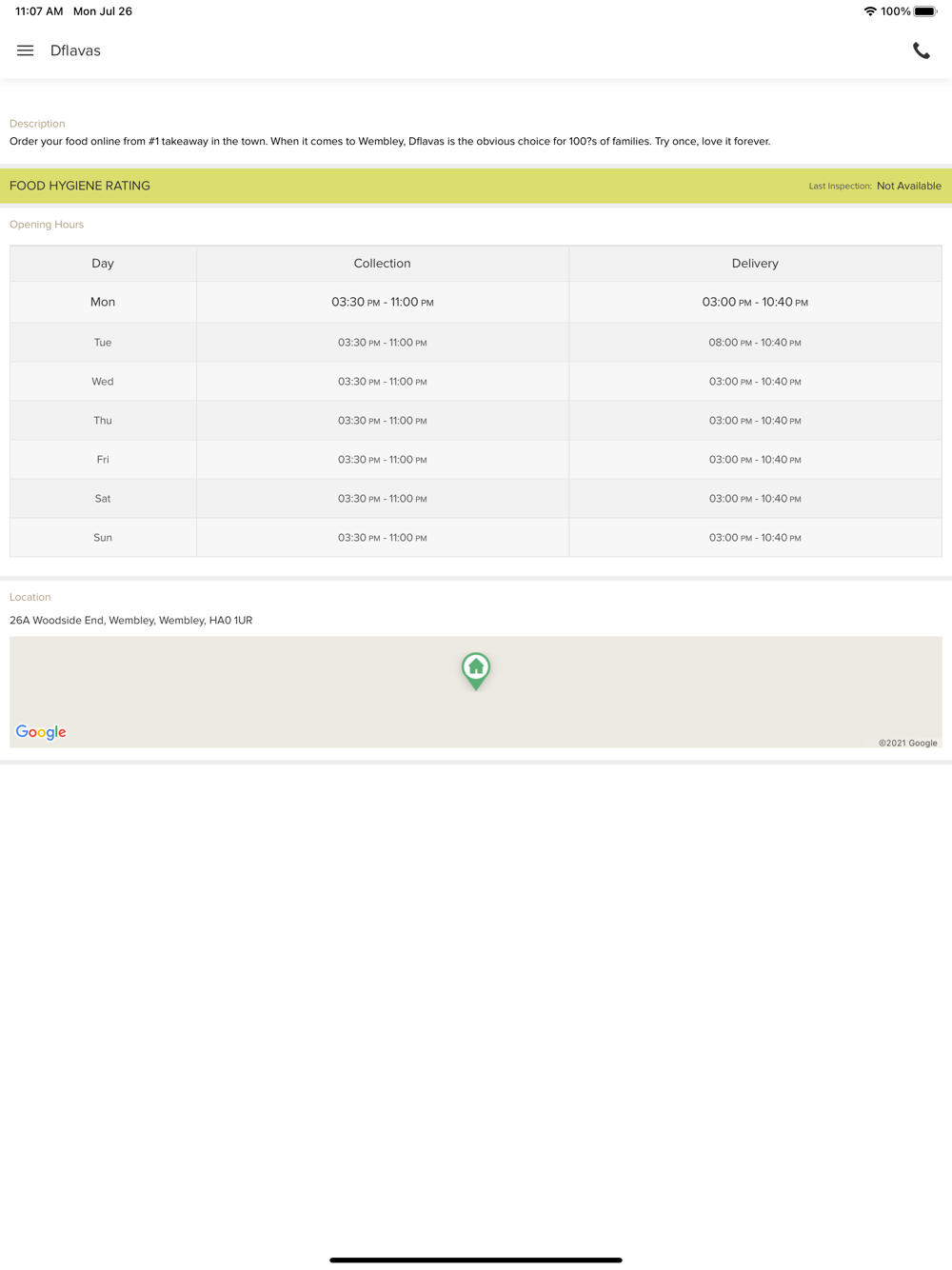
Task: Click the Delivery column header
Action: tap(755, 264)
